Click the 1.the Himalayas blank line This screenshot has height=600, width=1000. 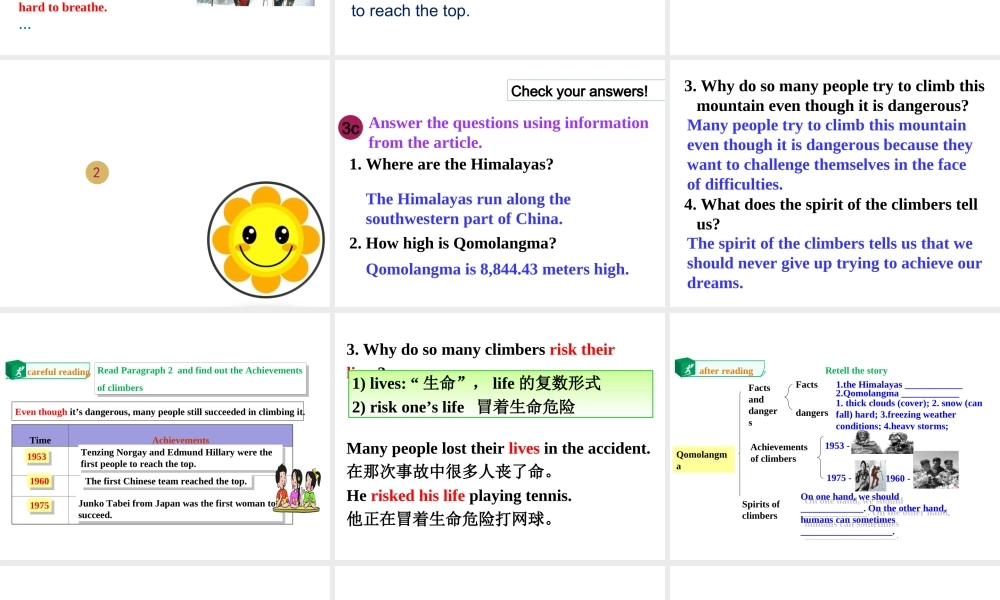pos(899,384)
